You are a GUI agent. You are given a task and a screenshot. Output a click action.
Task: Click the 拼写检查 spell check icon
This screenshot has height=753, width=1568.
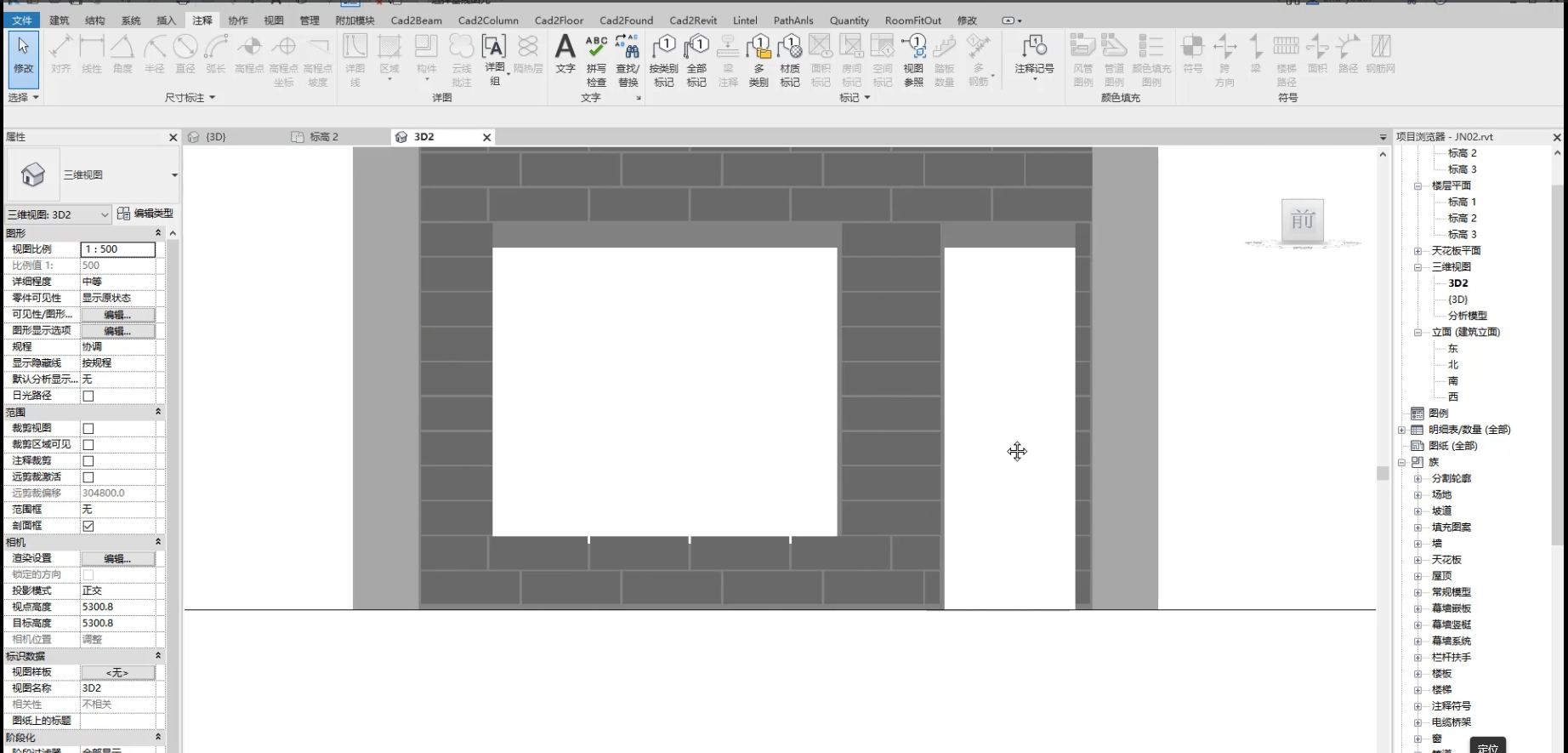[x=596, y=60]
